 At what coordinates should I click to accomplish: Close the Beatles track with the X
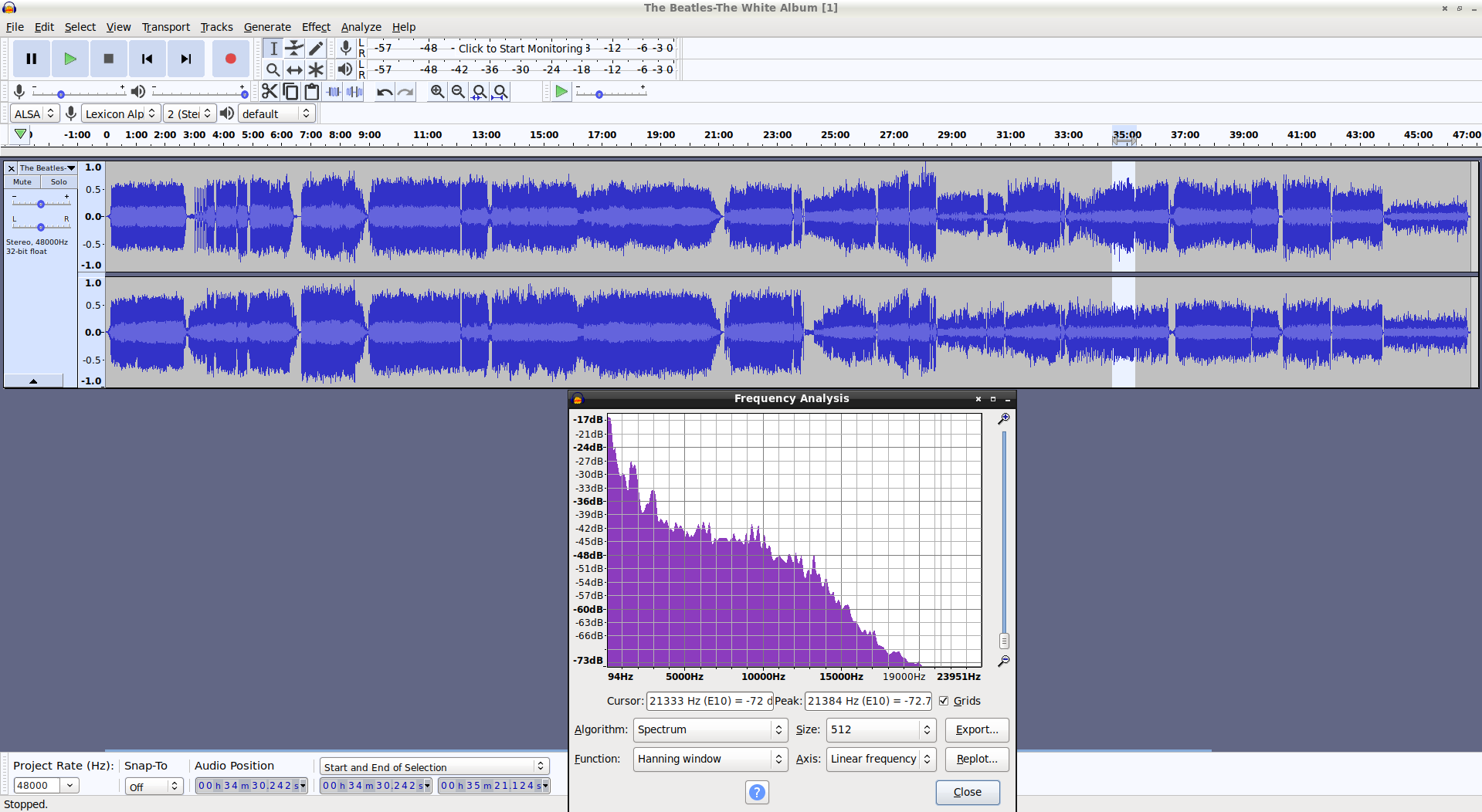point(11,167)
